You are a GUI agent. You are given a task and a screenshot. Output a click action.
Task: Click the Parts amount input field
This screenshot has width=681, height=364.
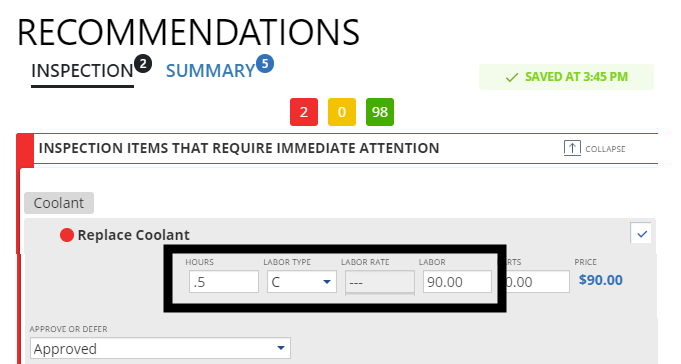pos(538,281)
